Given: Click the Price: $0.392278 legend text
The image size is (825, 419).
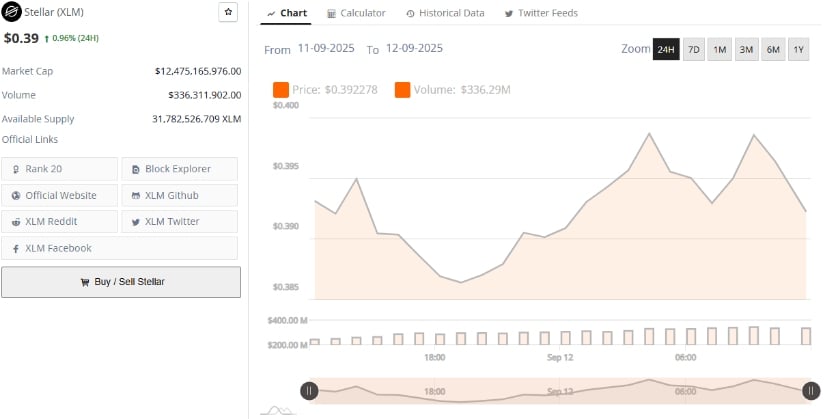Looking at the screenshot, I should pos(335,89).
